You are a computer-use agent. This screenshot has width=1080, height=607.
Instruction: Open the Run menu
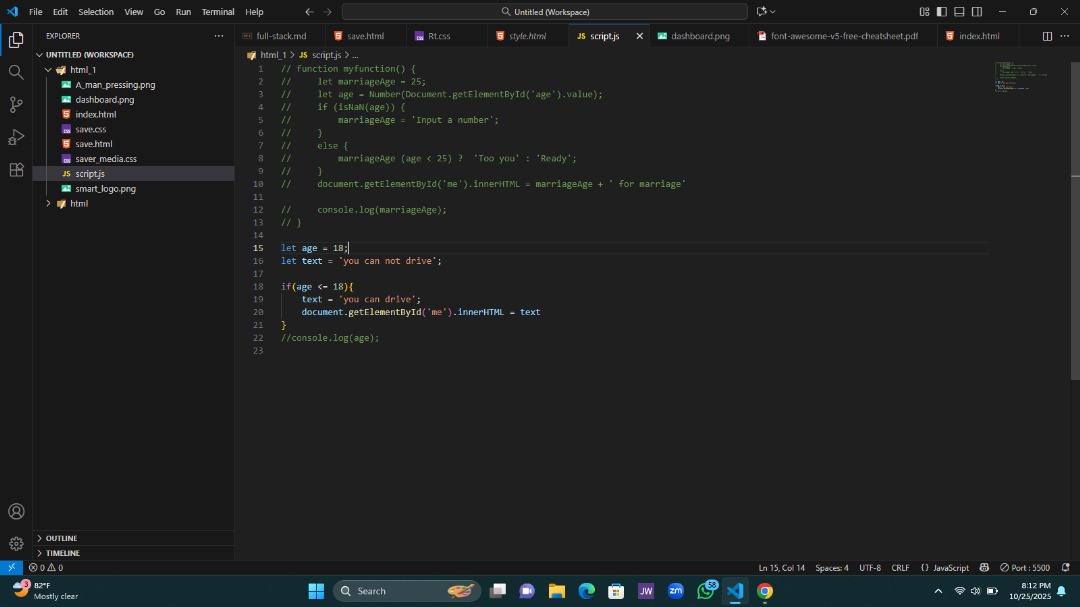point(183,12)
